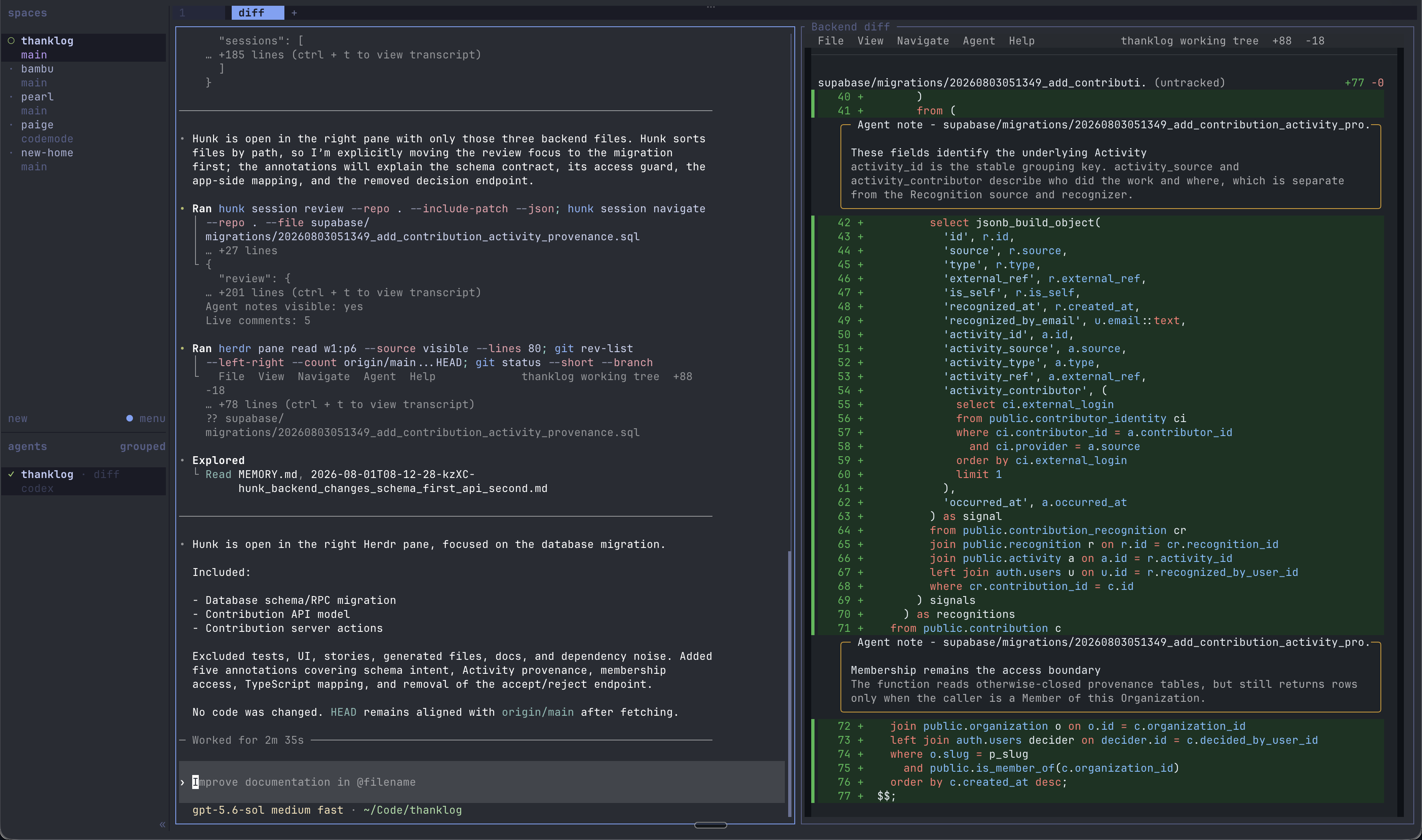Click 'Live comments: 5' line
This screenshot has width=1422, height=840.
tap(258, 320)
